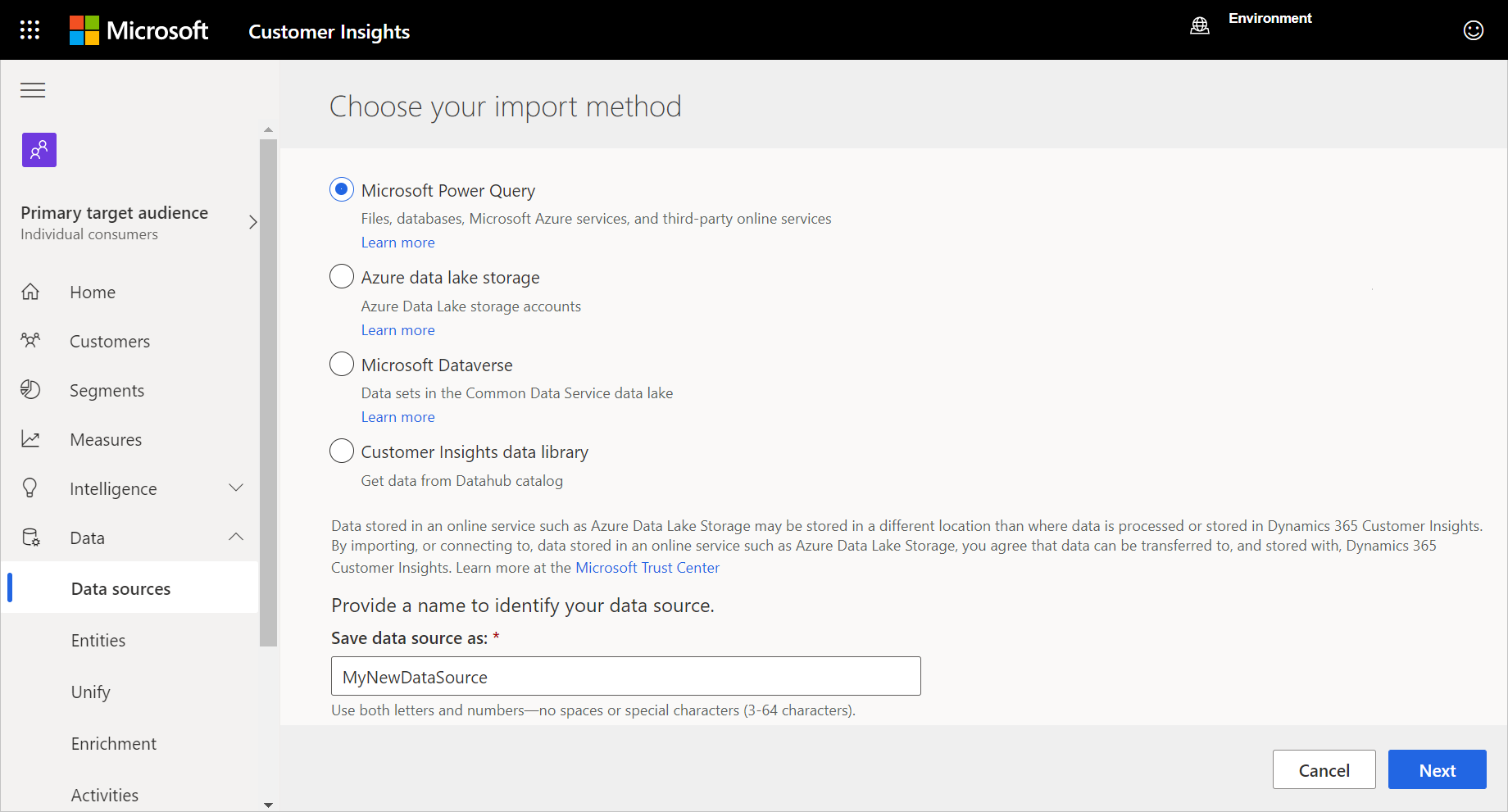Click the sidebar vertical scrollbar thumb
This screenshot has height=812, width=1508.
268,393
